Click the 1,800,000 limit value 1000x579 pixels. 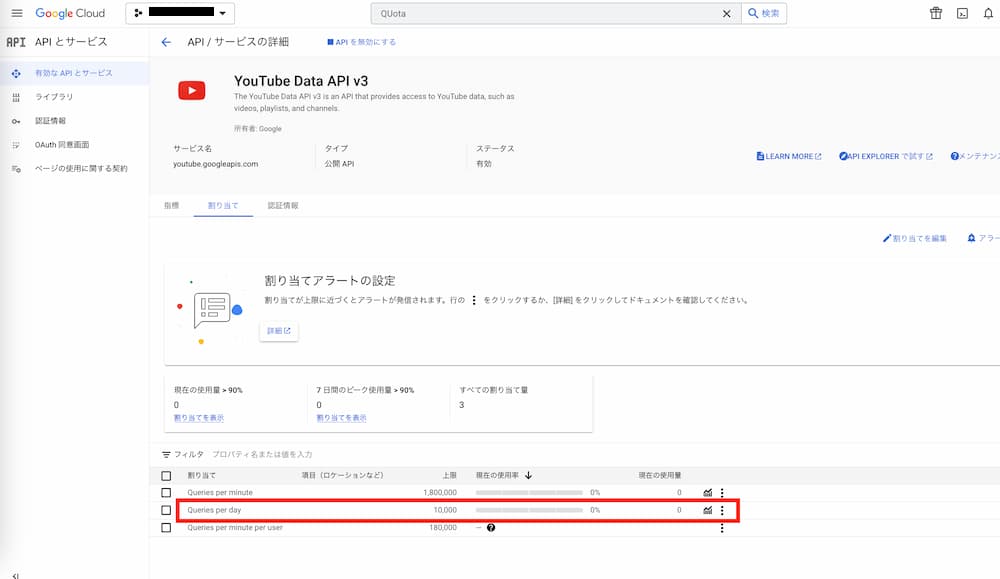440,493
